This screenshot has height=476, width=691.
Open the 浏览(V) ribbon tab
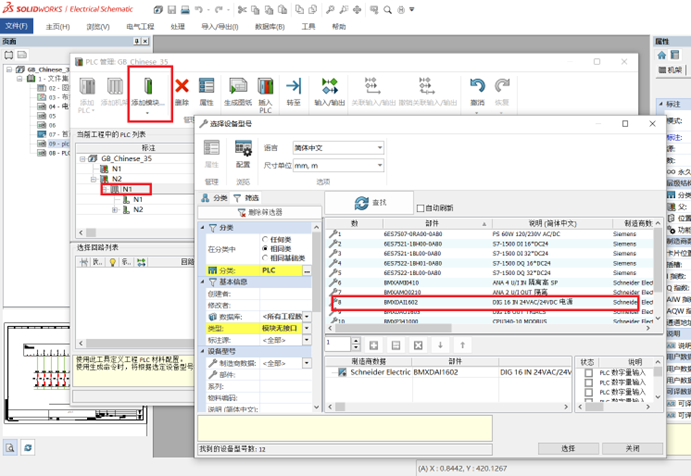(x=98, y=27)
